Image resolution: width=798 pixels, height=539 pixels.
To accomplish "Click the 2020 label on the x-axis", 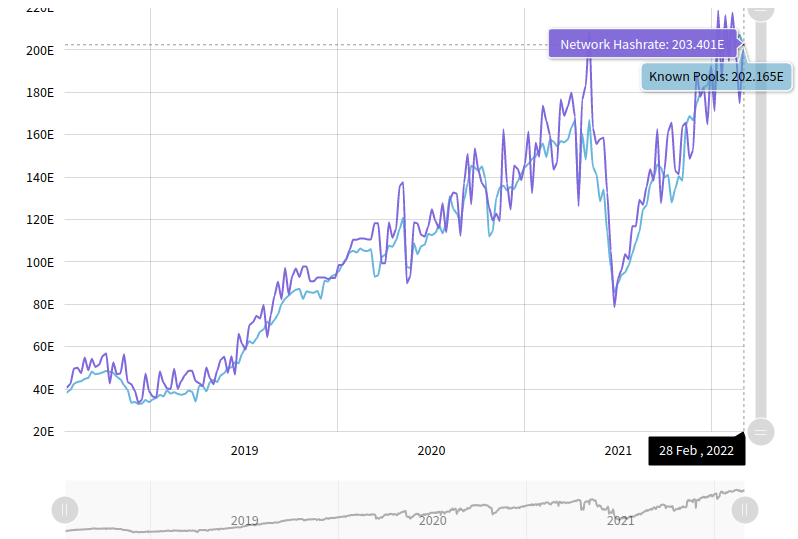I will 432,451.
